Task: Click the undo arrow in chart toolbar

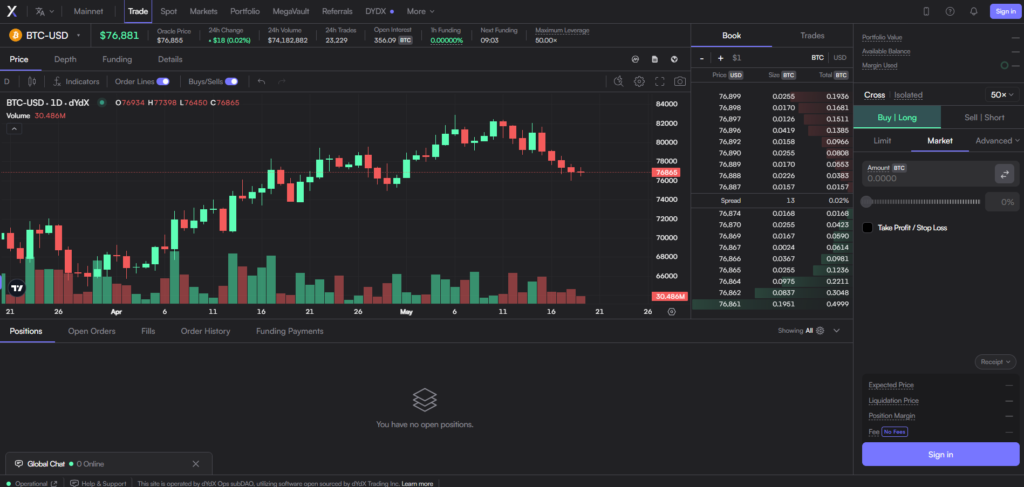Action: (x=261, y=82)
